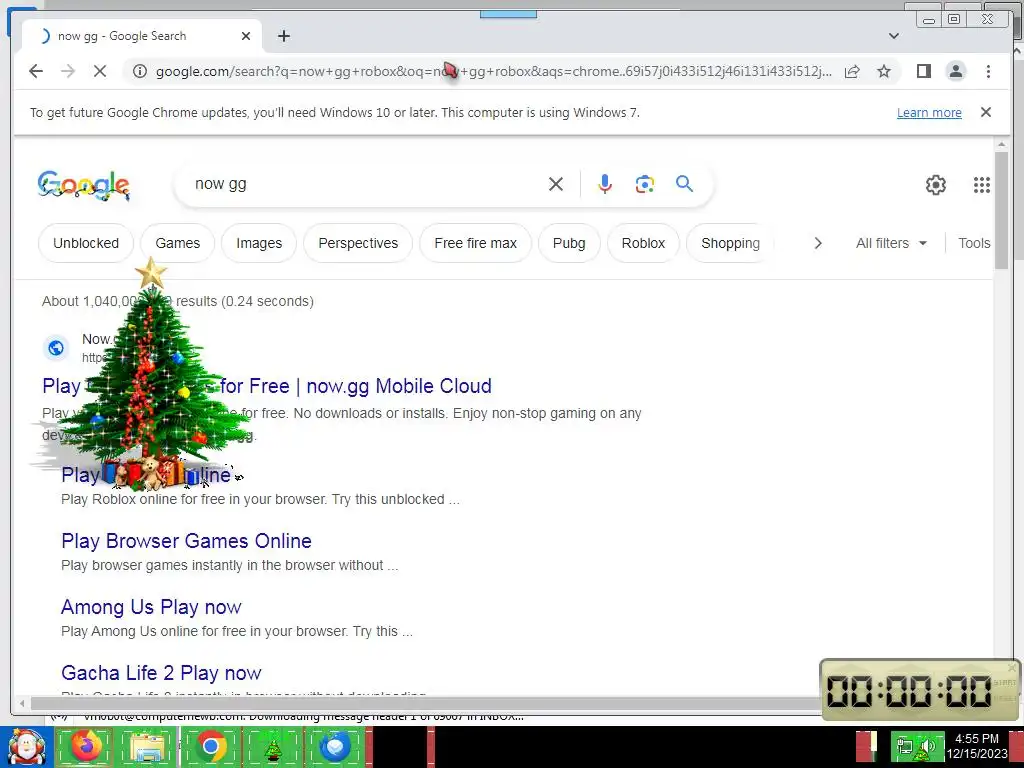
Task: Open Chrome three-dot menu
Action: 988,71
